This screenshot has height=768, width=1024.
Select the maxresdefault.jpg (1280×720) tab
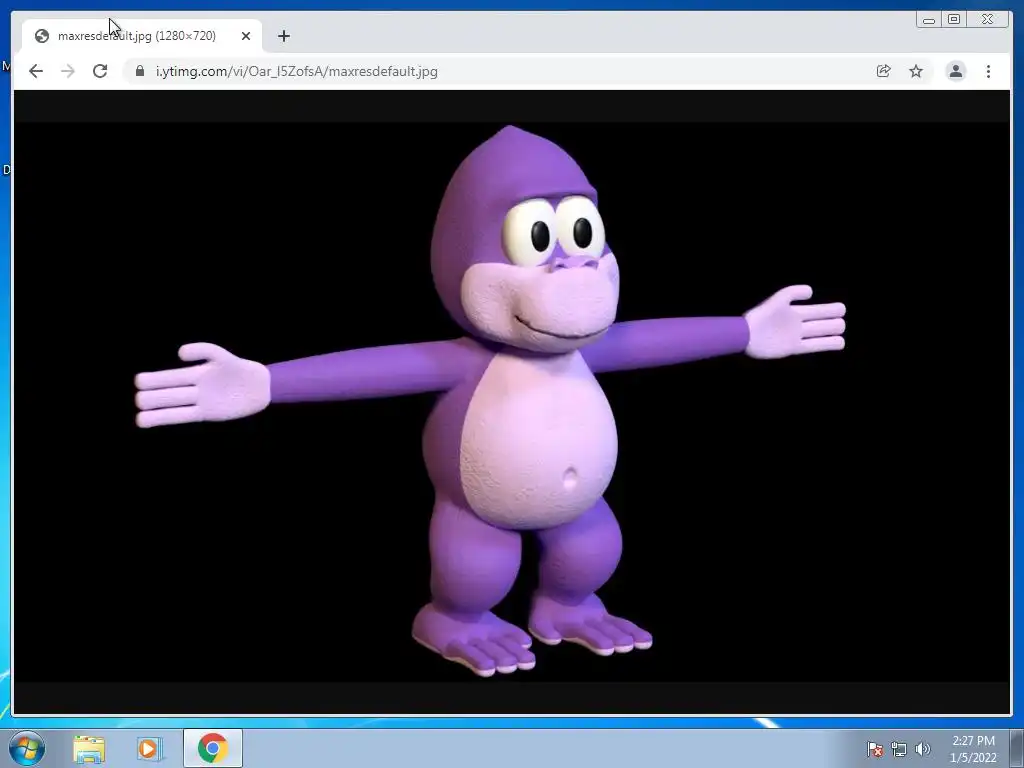click(142, 36)
